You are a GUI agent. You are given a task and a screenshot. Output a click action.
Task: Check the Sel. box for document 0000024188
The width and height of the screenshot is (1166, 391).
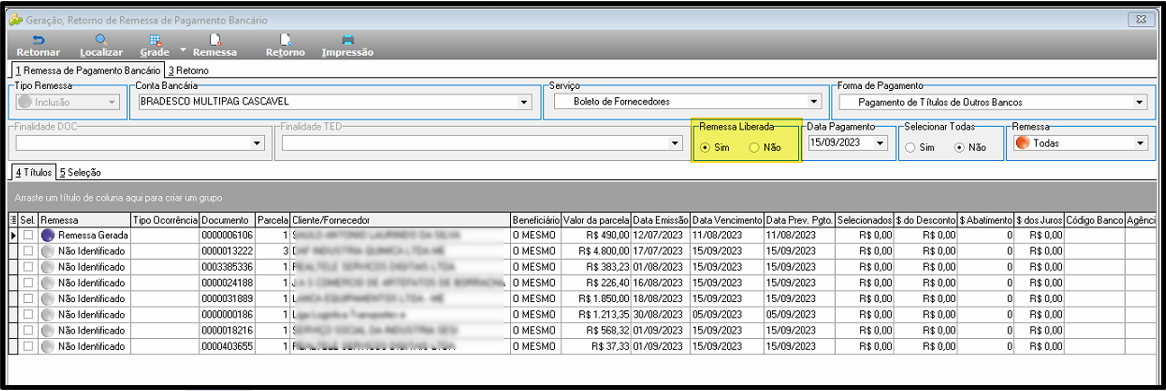click(28, 283)
